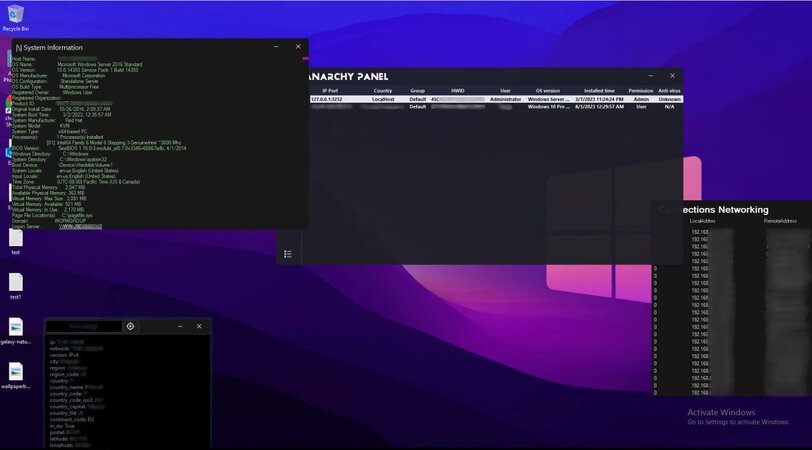Image resolution: width=812 pixels, height=450 pixels.
Task: Select the galaxy-natu... image file on desktop
Action: [16, 331]
